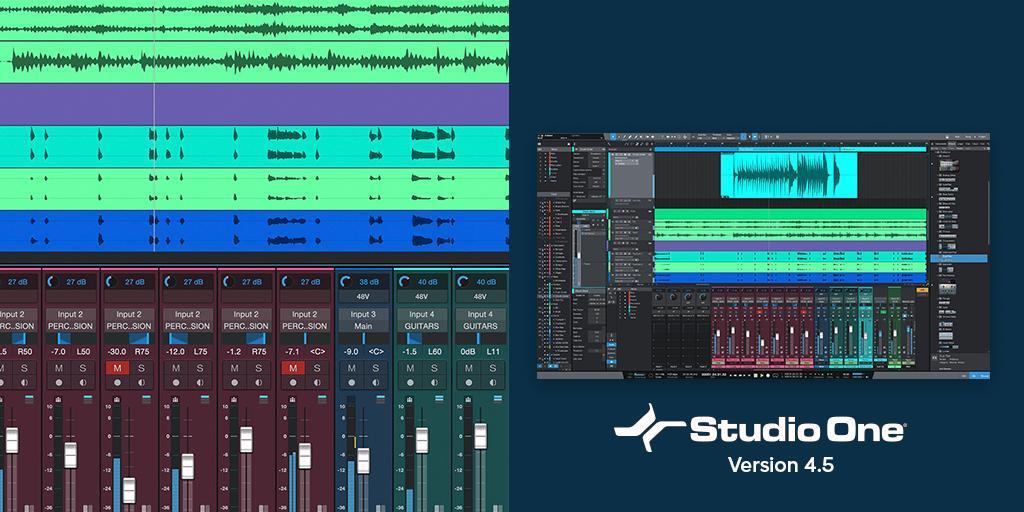Click gain knob on the L60 GUITARS channel
This screenshot has height=512, width=1024.
click(x=406, y=281)
